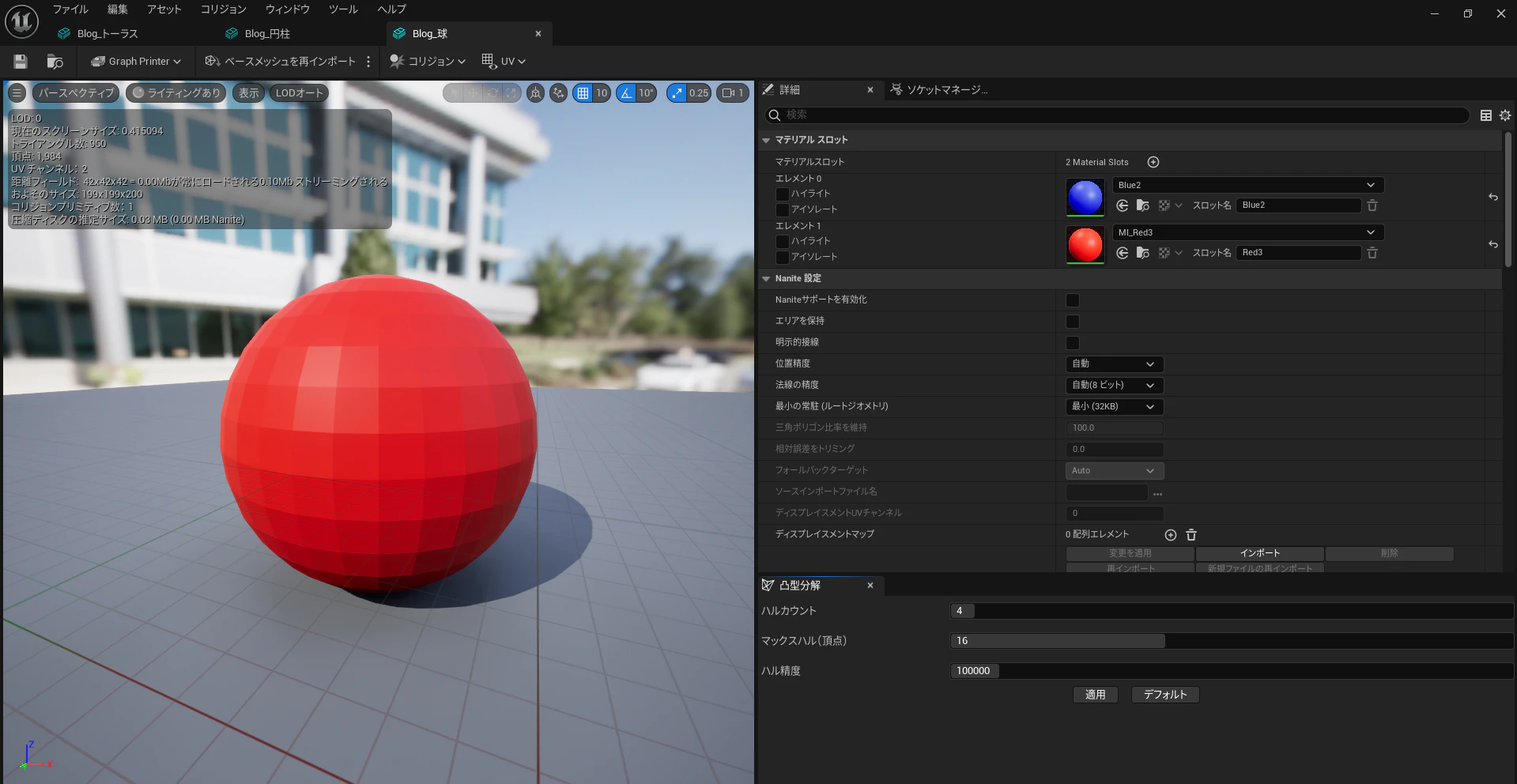Open the 法線の精度 dropdown
The image size is (1517, 784).
coord(1115,386)
